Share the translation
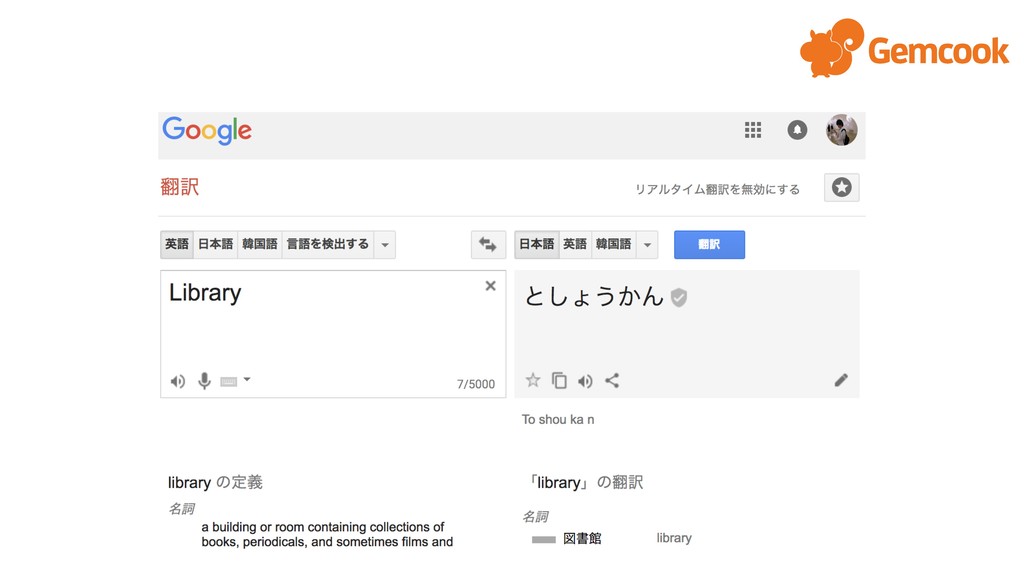The image size is (1024, 576). (x=612, y=380)
